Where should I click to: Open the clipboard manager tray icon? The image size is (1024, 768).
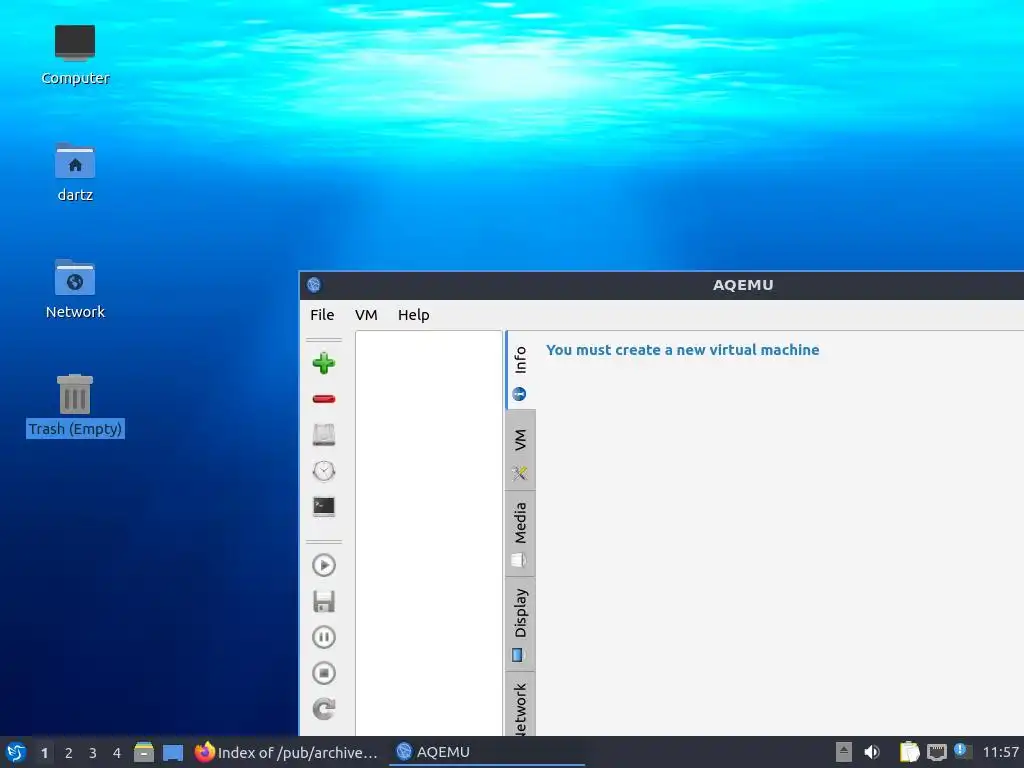click(909, 752)
